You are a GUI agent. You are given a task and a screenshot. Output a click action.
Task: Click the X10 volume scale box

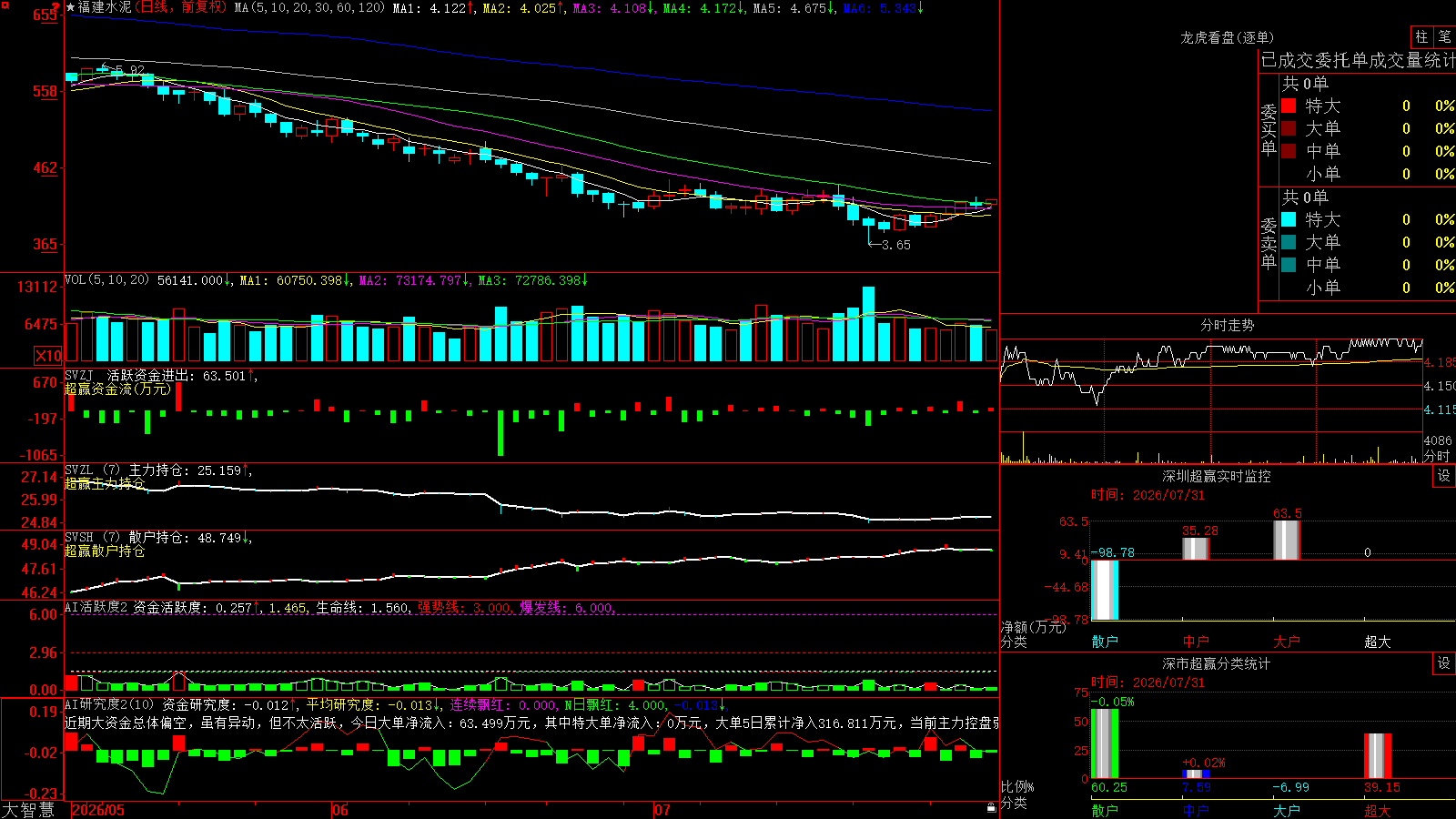coord(48,356)
